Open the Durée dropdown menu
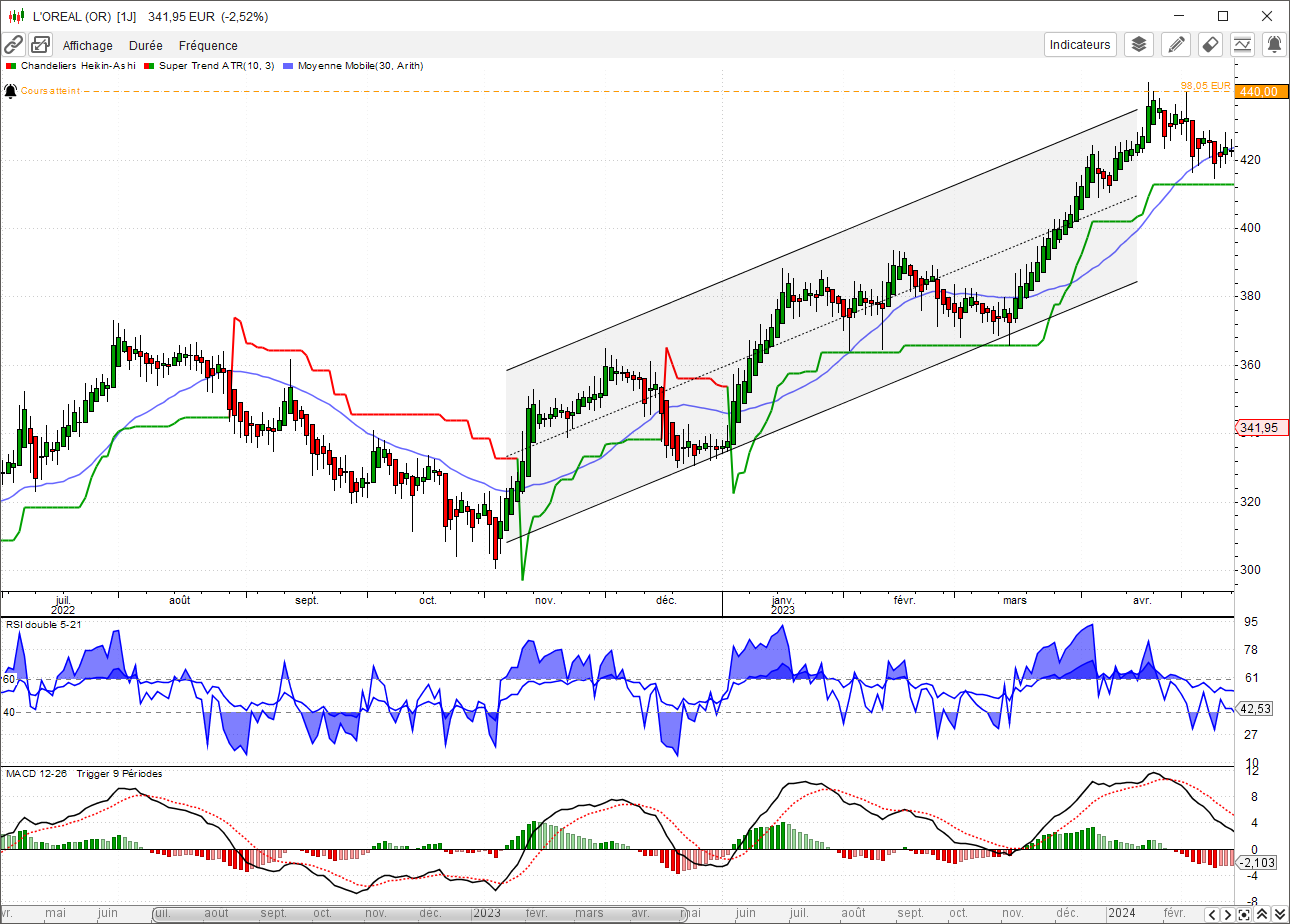Screen dimensions: 1290x924 (145, 45)
